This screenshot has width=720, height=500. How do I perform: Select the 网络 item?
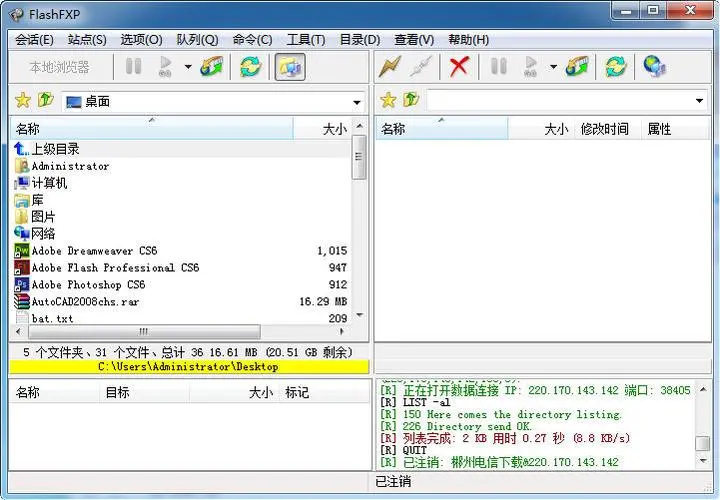click(181, 234)
